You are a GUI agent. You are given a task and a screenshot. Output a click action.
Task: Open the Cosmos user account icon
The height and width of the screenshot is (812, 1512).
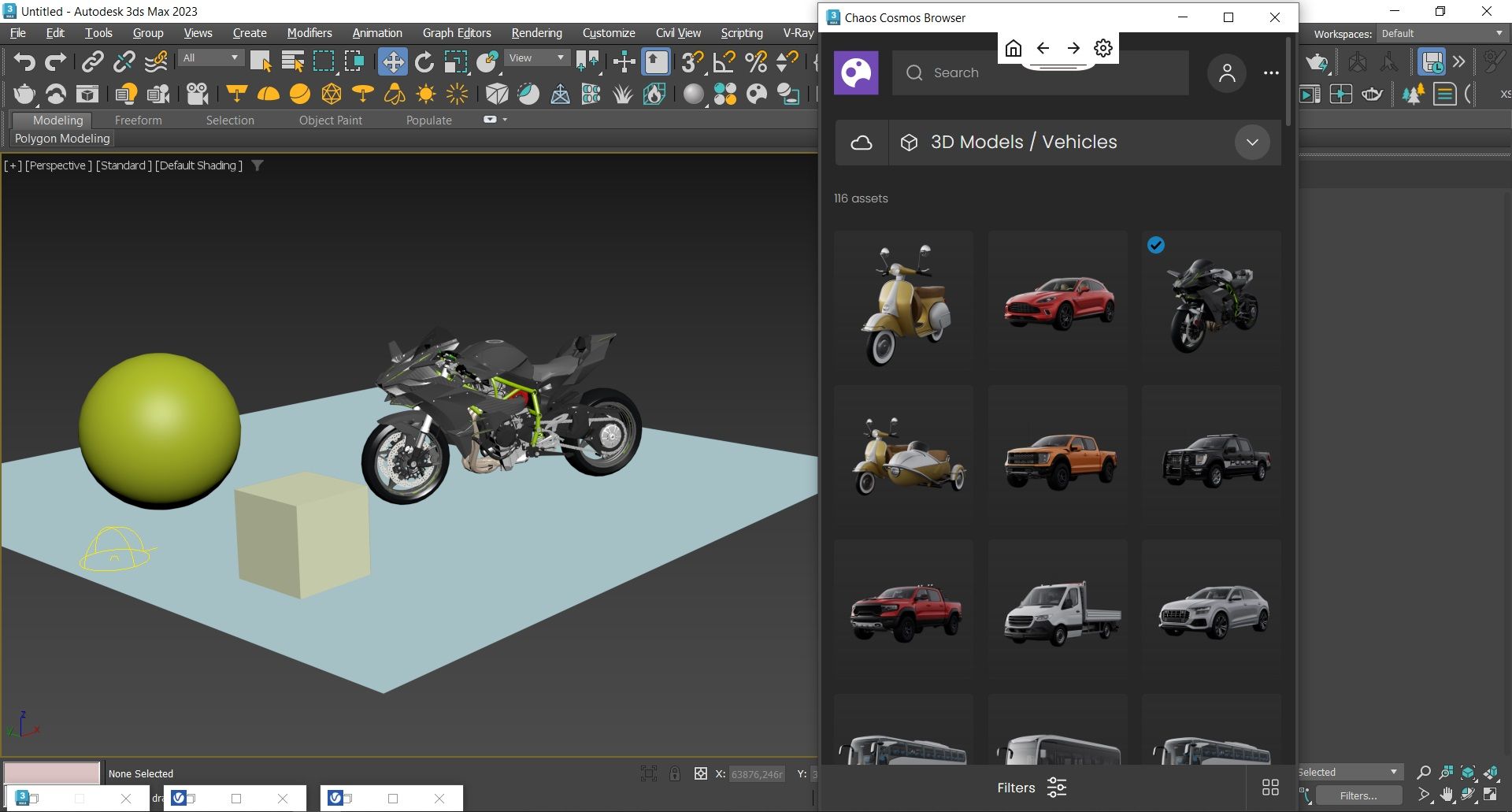(x=1226, y=73)
